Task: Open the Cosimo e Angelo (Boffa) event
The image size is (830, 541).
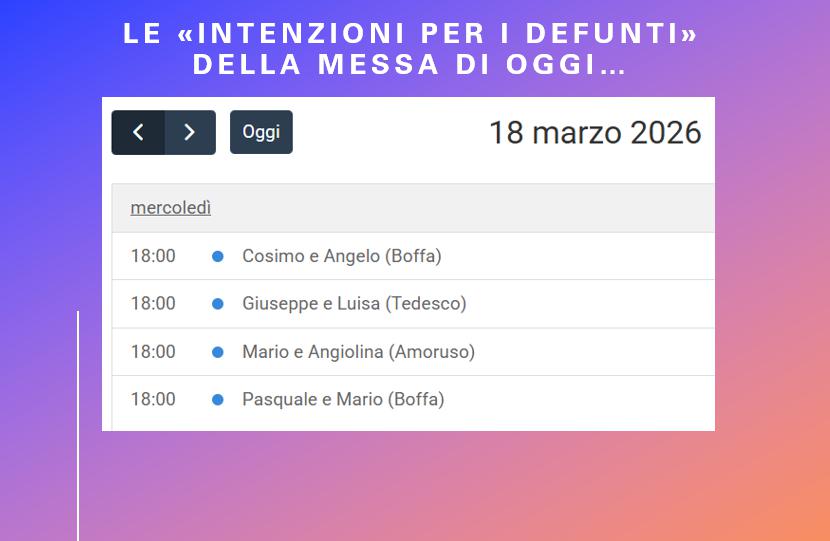Action: [x=342, y=256]
